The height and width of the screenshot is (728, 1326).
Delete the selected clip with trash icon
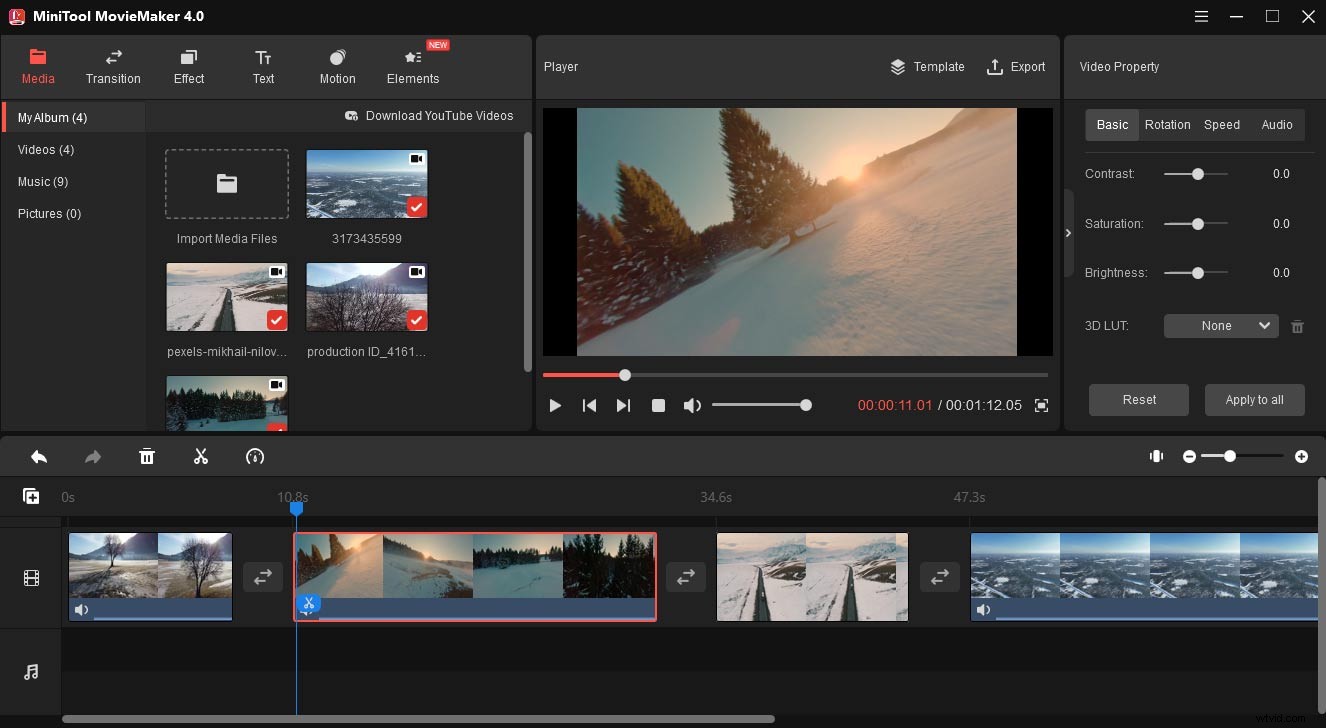point(147,456)
